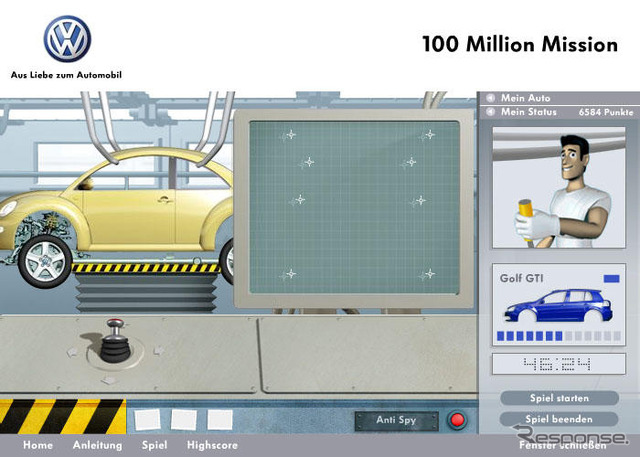Hit the red Anti Spy round button

[457, 420]
